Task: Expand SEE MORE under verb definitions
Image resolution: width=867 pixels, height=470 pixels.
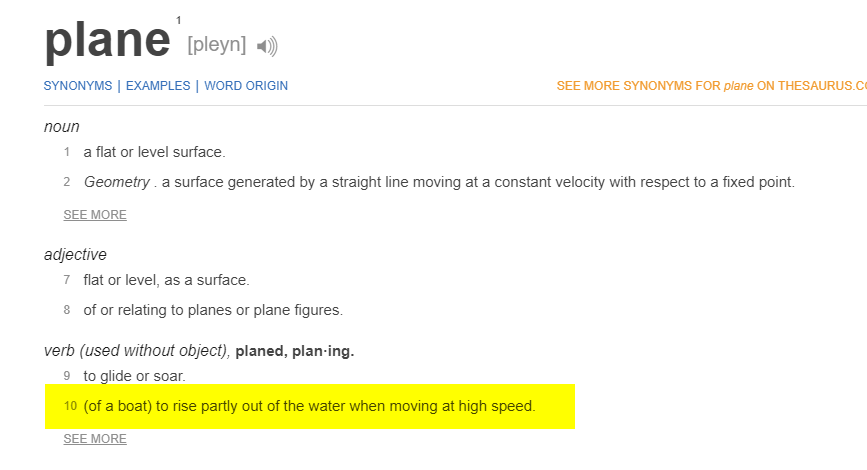Action: coord(95,438)
